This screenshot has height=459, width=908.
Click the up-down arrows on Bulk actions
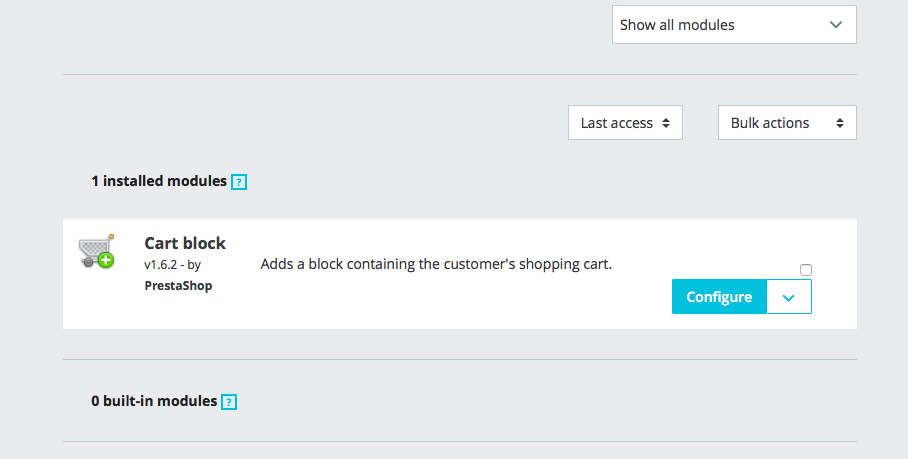[839, 123]
